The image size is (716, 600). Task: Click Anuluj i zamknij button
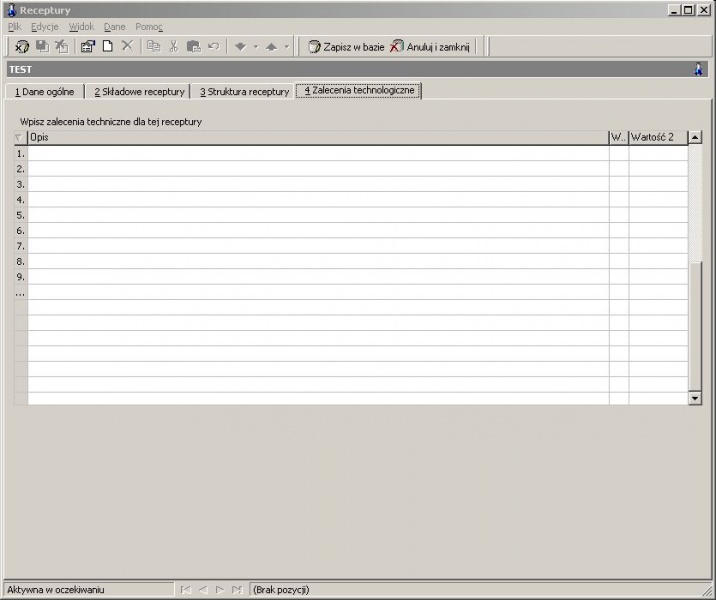click(430, 47)
